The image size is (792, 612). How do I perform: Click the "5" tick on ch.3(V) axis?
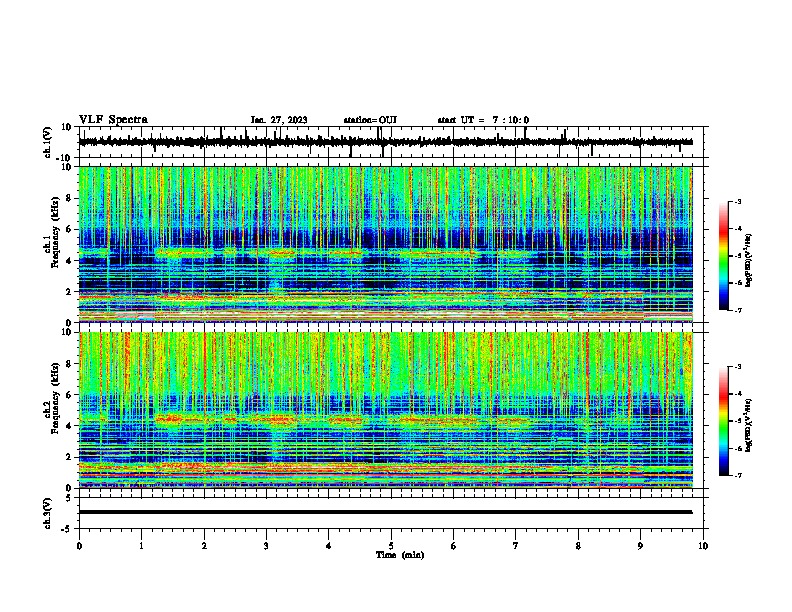point(70,497)
